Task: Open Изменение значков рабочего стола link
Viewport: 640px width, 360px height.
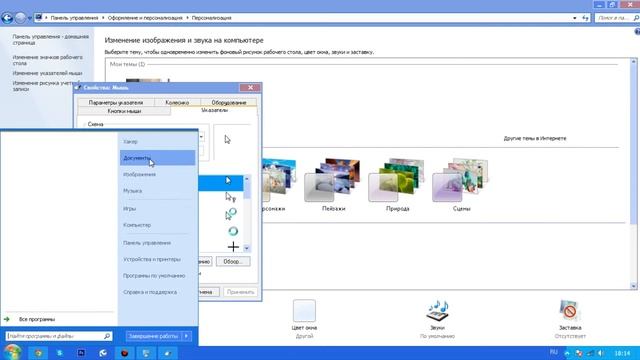Action: click(x=47, y=60)
